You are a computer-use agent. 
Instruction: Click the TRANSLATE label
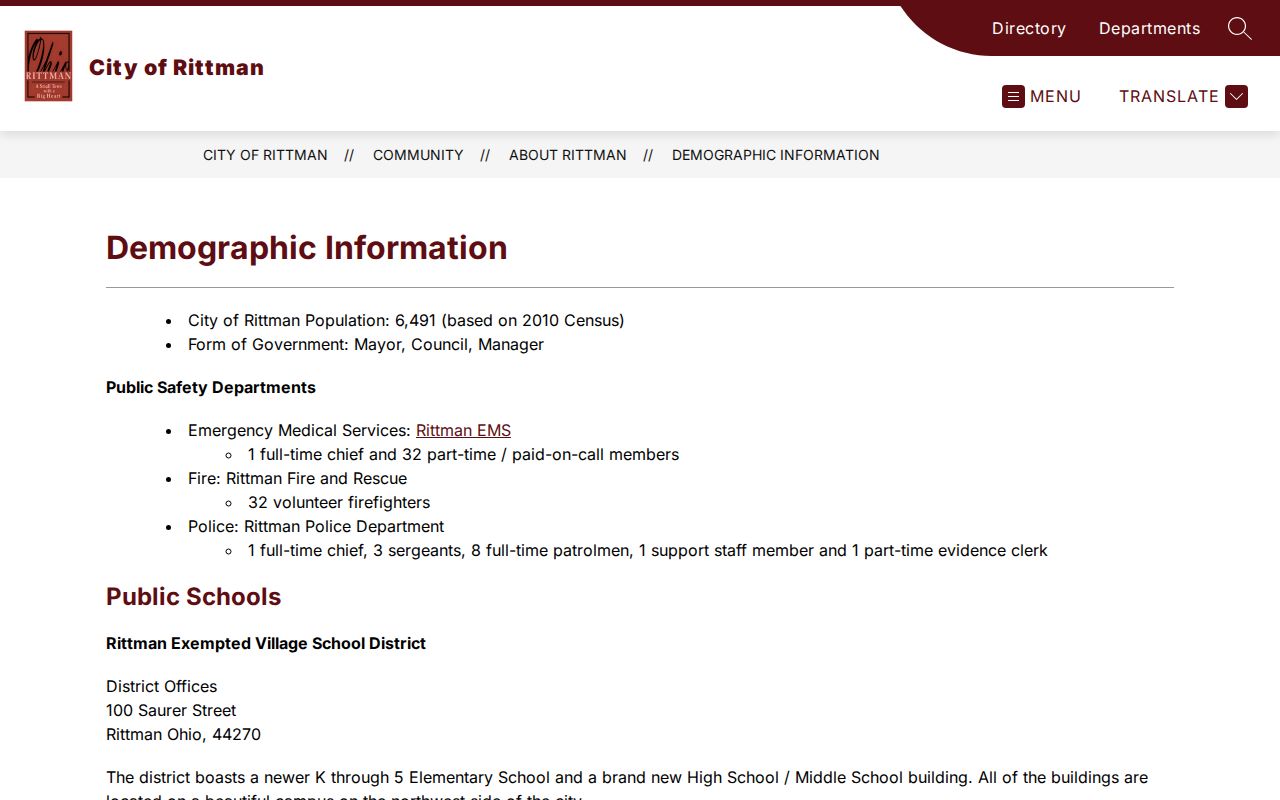click(x=1168, y=96)
